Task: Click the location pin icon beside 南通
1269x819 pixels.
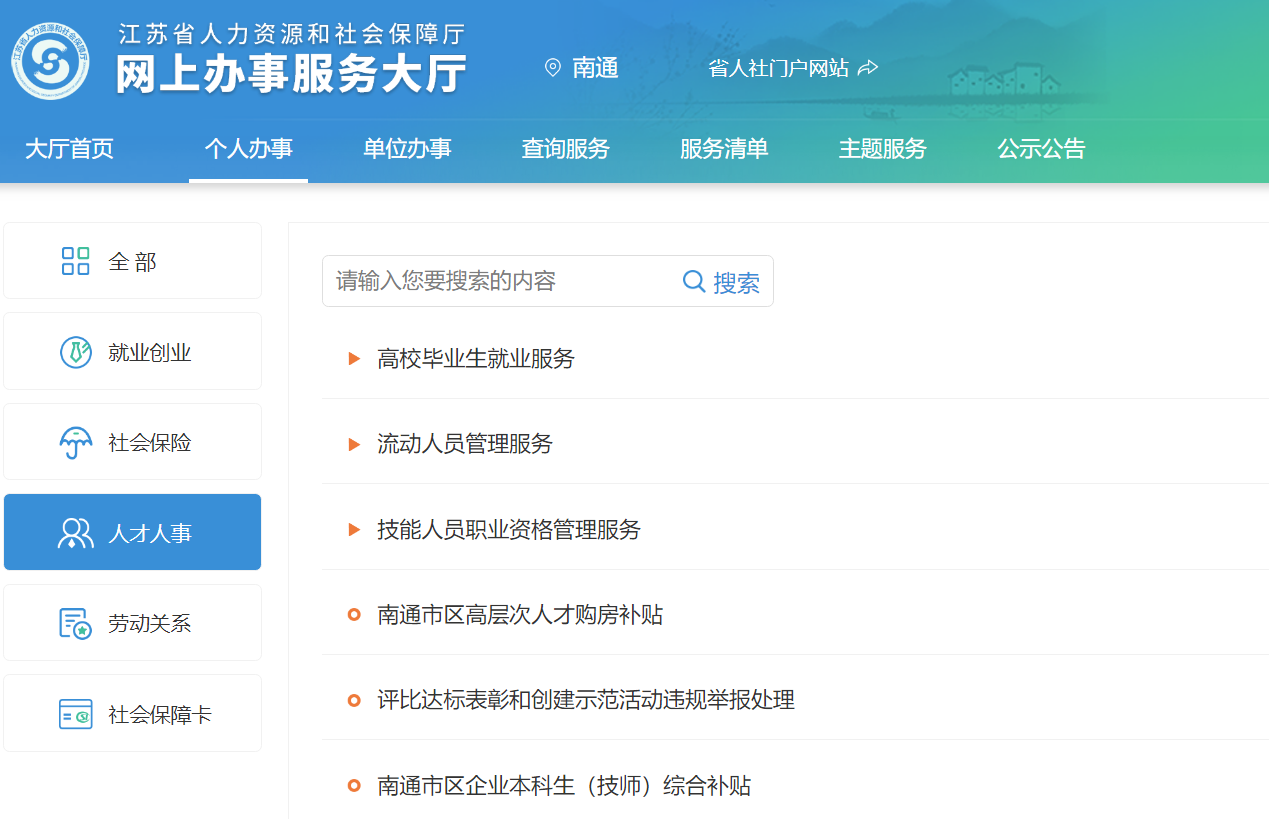Action: pyautogui.click(x=552, y=68)
